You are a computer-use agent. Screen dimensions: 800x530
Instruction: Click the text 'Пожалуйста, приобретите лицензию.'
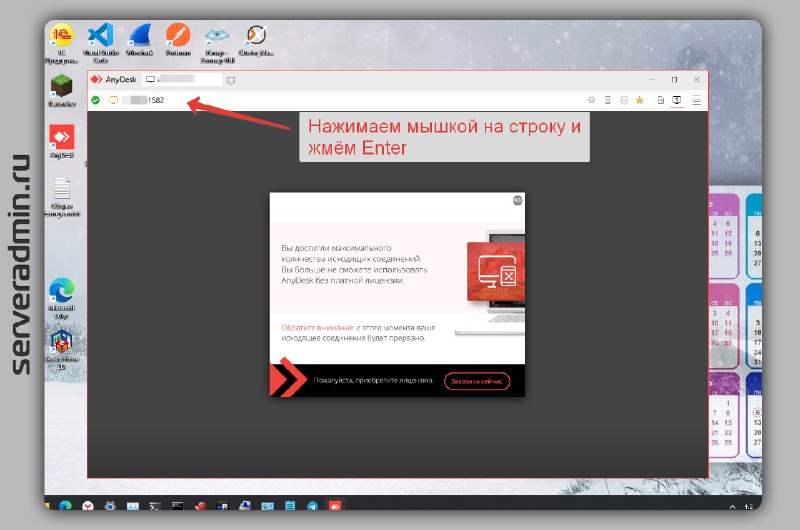(x=373, y=380)
